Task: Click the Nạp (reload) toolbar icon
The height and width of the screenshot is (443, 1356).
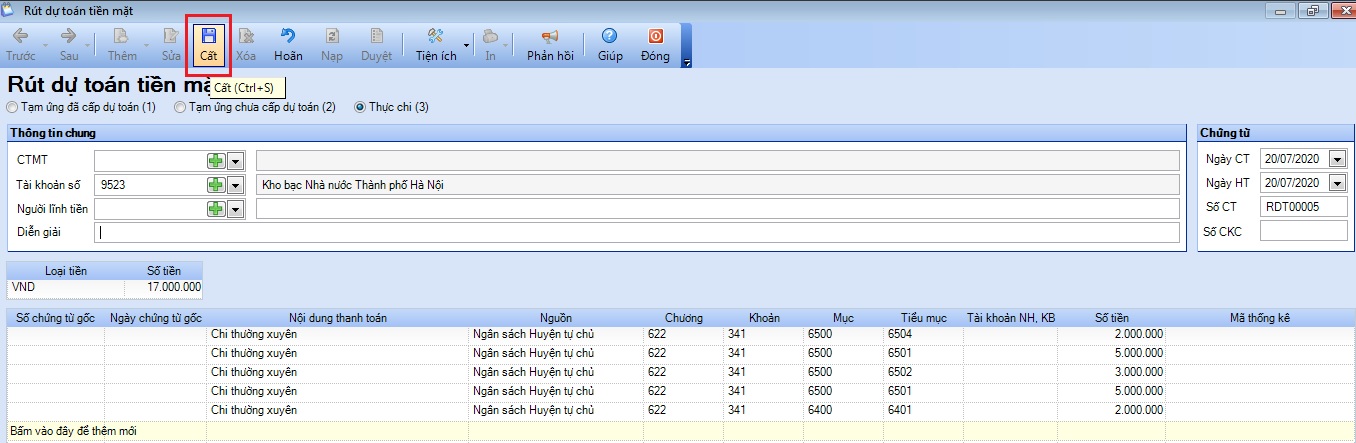Action: tap(332, 36)
